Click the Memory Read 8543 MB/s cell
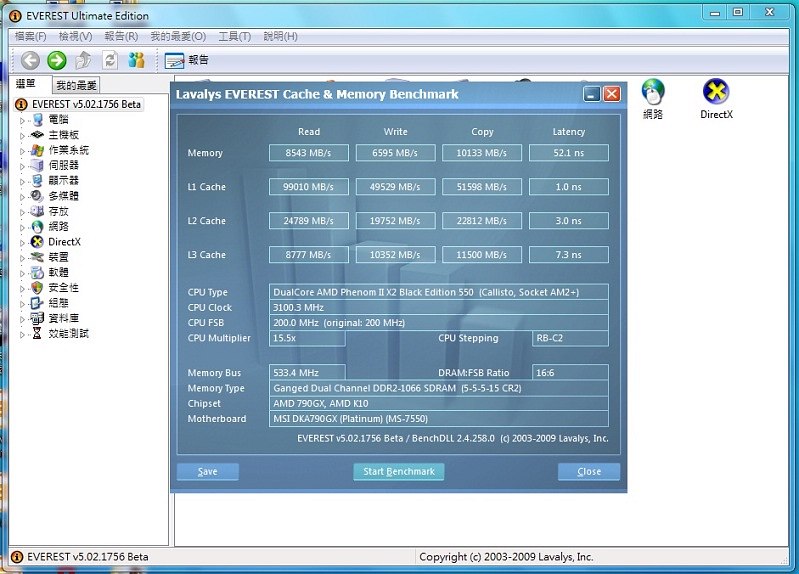The image size is (799, 574). (309, 153)
